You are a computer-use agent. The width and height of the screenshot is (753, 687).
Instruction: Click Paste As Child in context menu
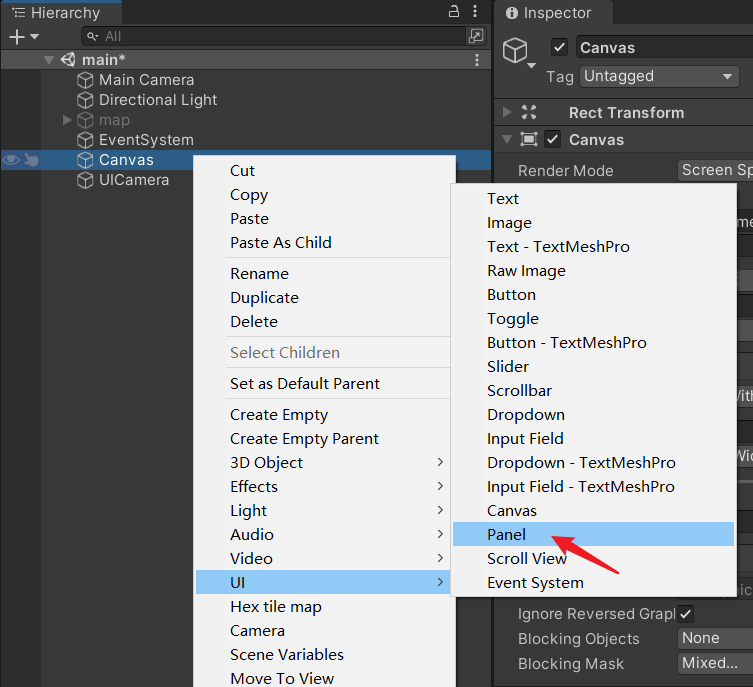[323, 242]
